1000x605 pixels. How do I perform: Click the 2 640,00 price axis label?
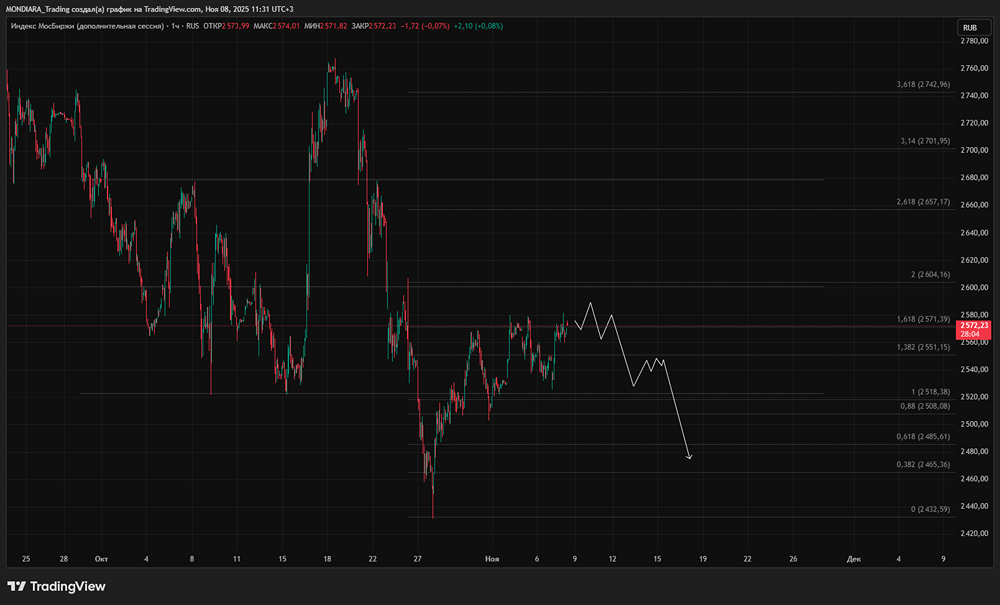(974, 233)
